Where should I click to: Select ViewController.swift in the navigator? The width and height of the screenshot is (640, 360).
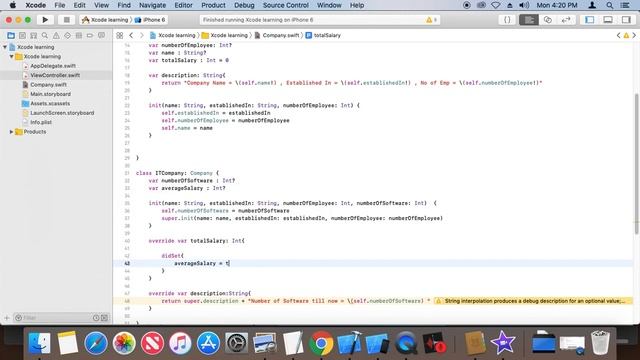pos(55,75)
